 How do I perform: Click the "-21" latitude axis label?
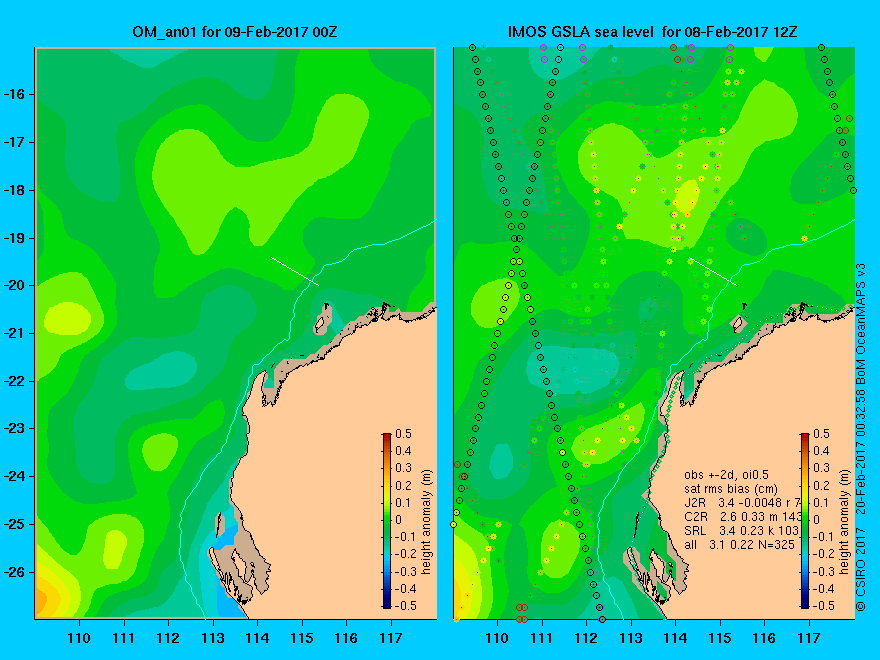(12, 333)
